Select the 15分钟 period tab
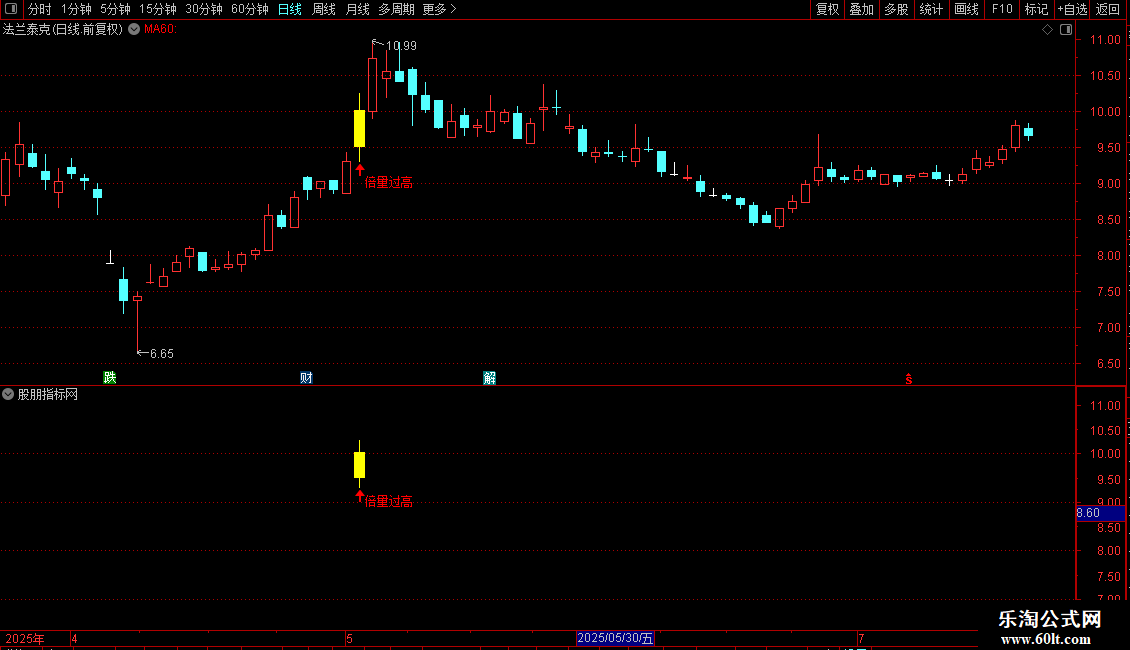The height and width of the screenshot is (650, 1130). [157, 9]
